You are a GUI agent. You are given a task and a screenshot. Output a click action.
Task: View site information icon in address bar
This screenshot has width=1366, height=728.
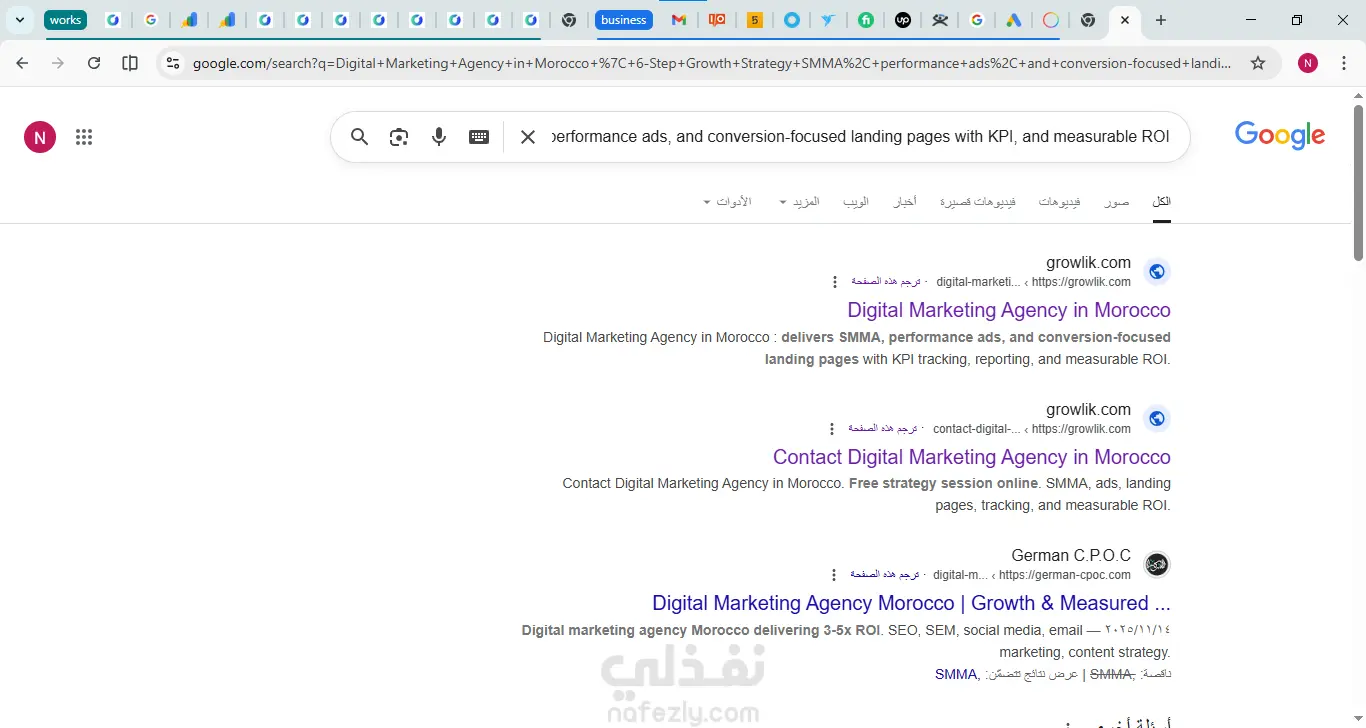coord(173,63)
